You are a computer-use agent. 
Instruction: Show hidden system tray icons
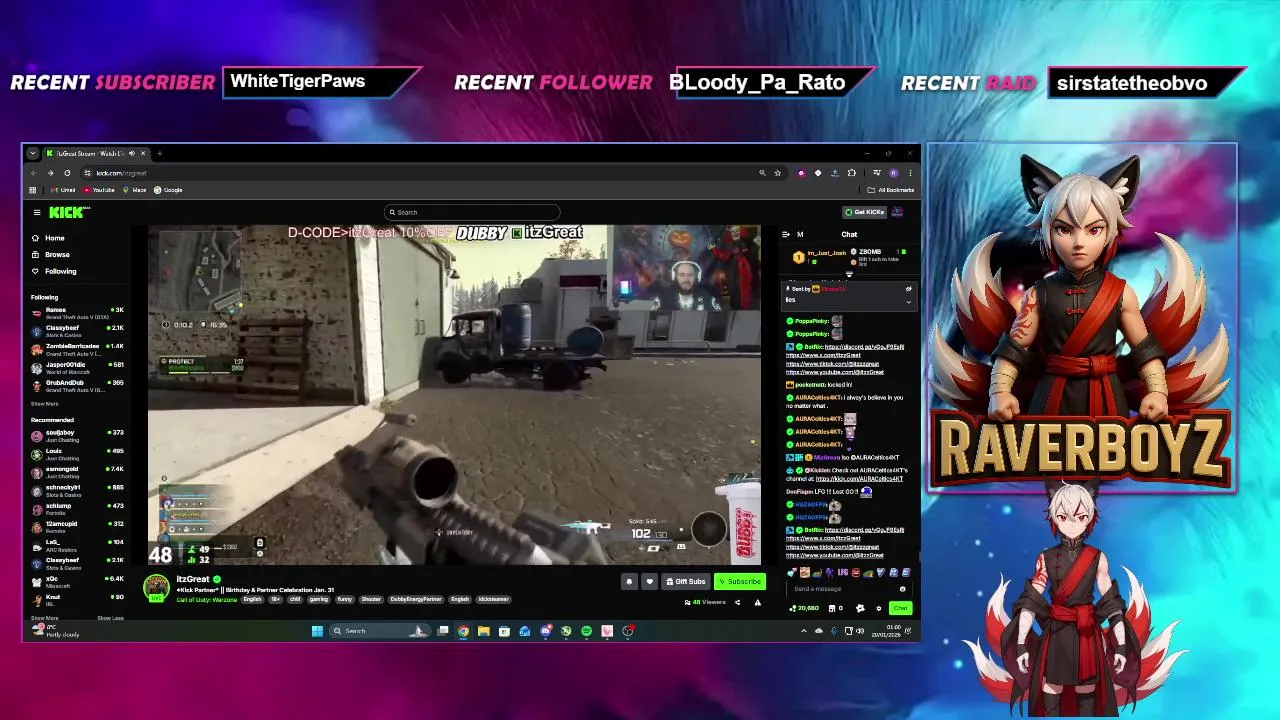[803, 631]
